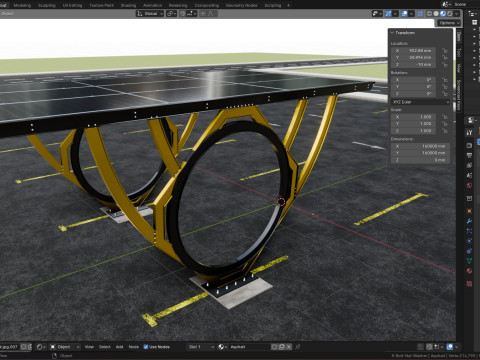The height and width of the screenshot is (360, 480).
Task: Open the Scene properties tab
Action: pyautogui.click(x=469, y=175)
